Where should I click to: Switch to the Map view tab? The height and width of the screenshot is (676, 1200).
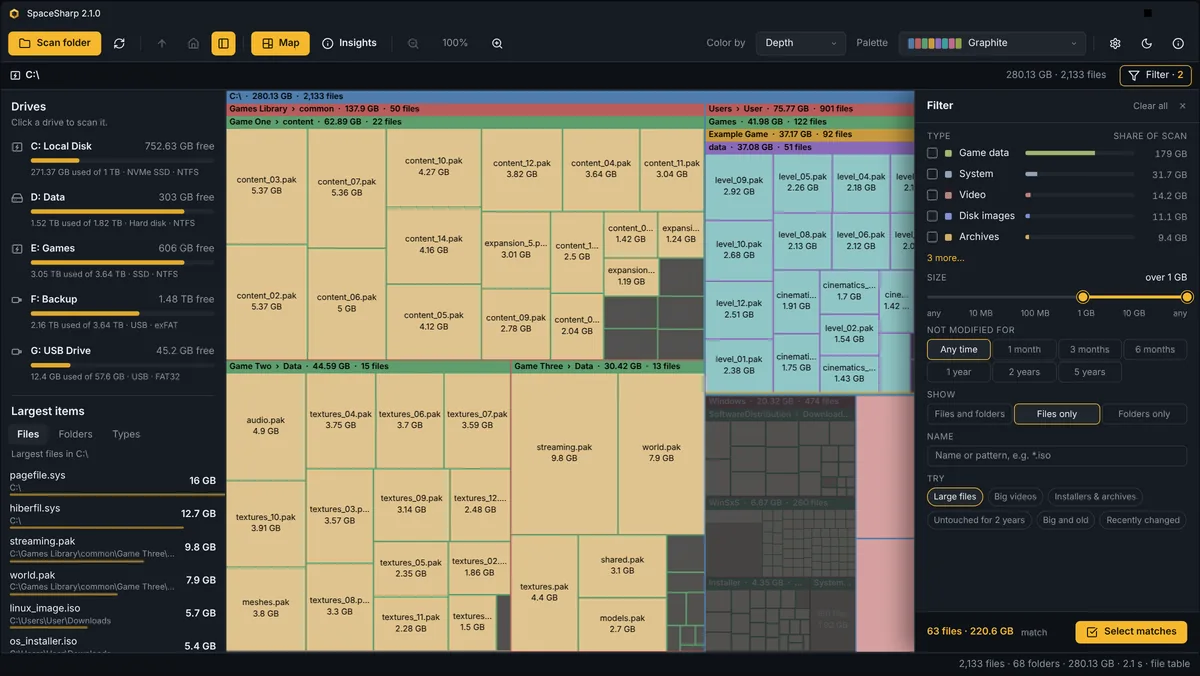pyautogui.click(x=280, y=43)
